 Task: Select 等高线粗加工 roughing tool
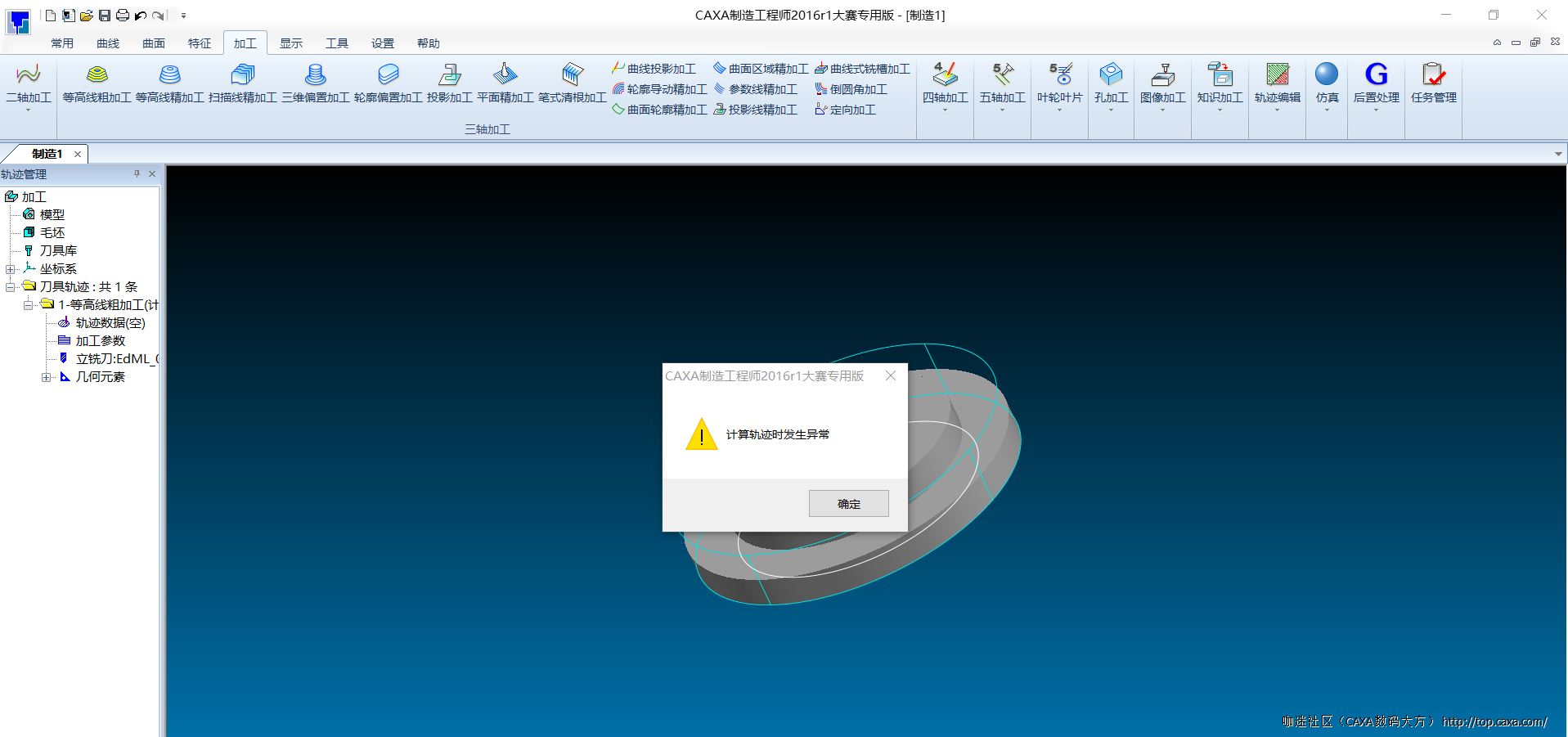coord(97,83)
